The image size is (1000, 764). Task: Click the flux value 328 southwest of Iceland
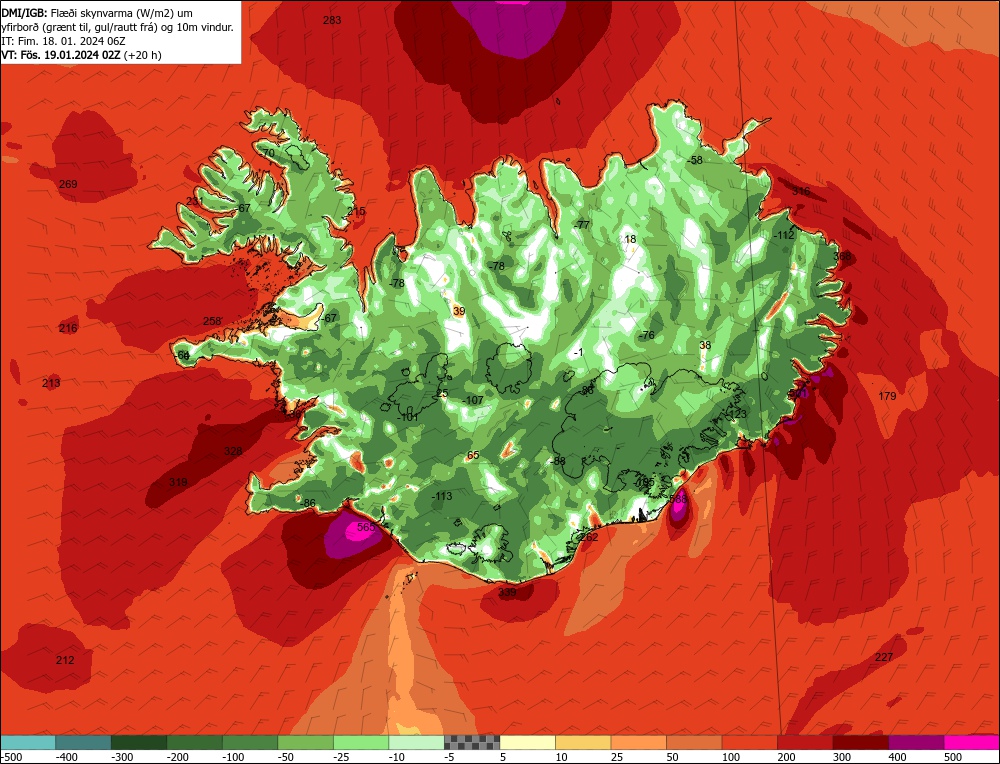233,452
